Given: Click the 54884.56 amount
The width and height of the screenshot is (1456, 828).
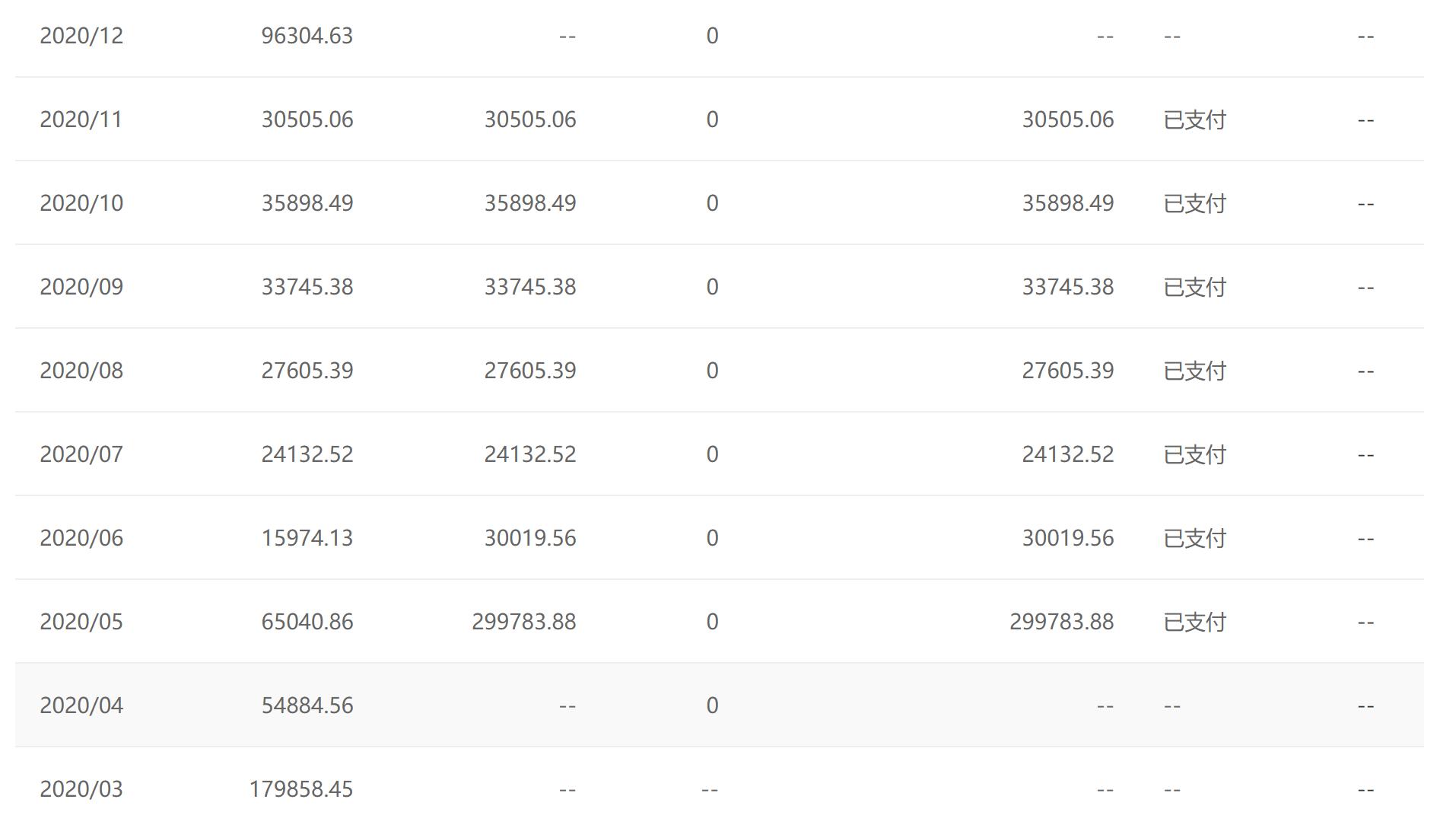Looking at the screenshot, I should point(307,705).
